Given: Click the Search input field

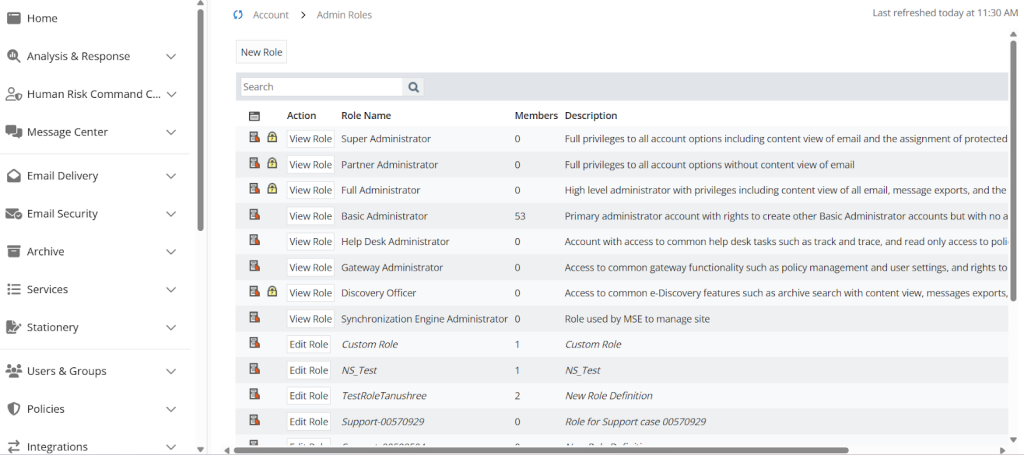Looking at the screenshot, I should (322, 87).
